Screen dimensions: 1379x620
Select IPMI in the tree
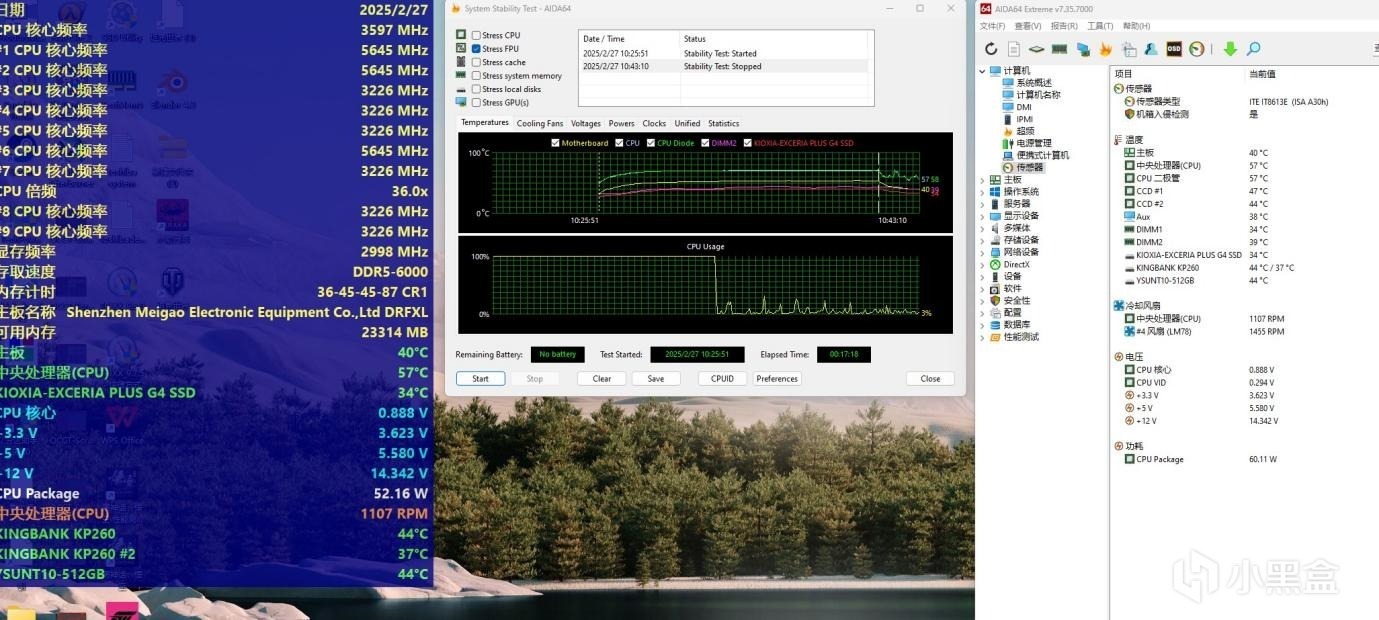pyautogui.click(x=1025, y=119)
